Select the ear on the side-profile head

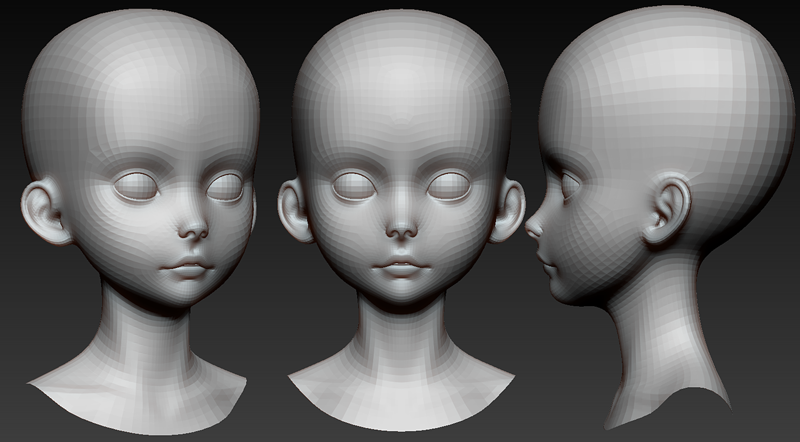point(670,213)
